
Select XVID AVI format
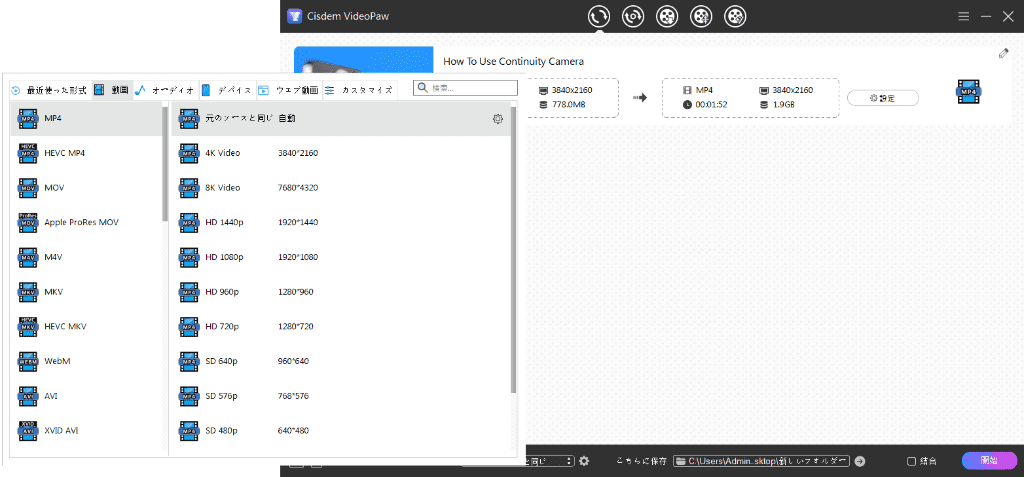click(x=86, y=431)
